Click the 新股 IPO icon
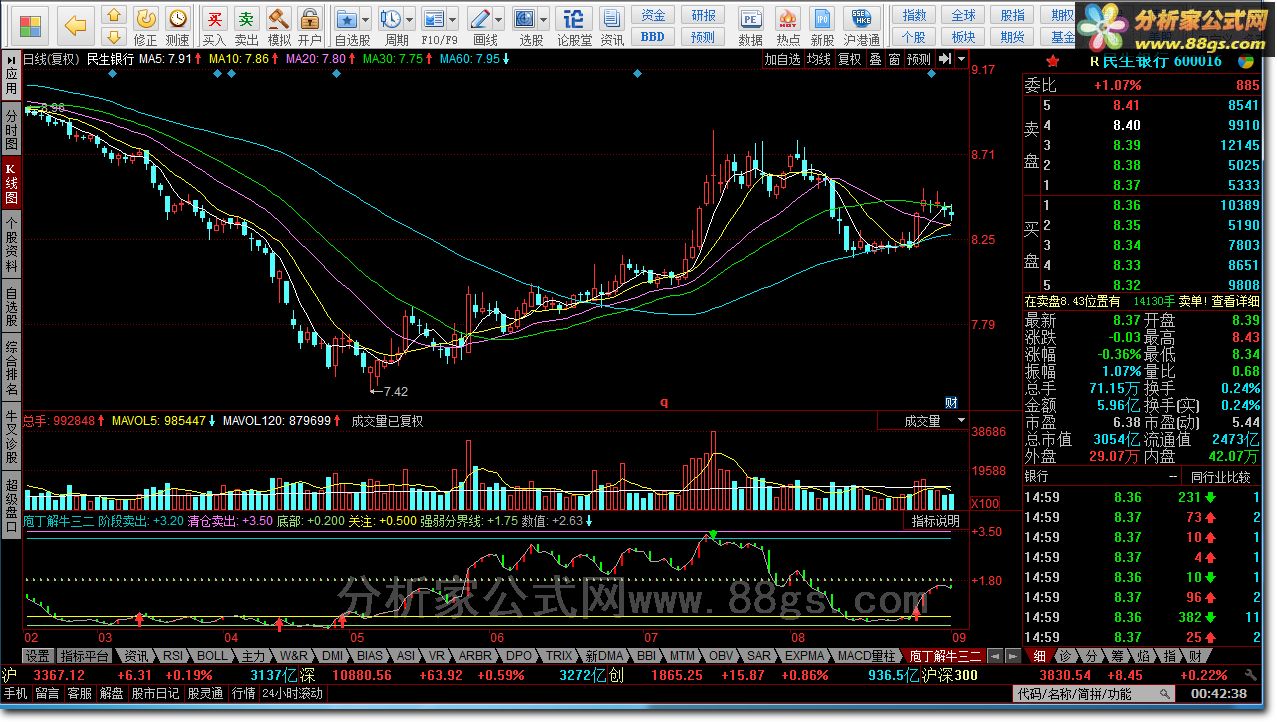The width and height of the screenshot is (1277, 722). 822,26
